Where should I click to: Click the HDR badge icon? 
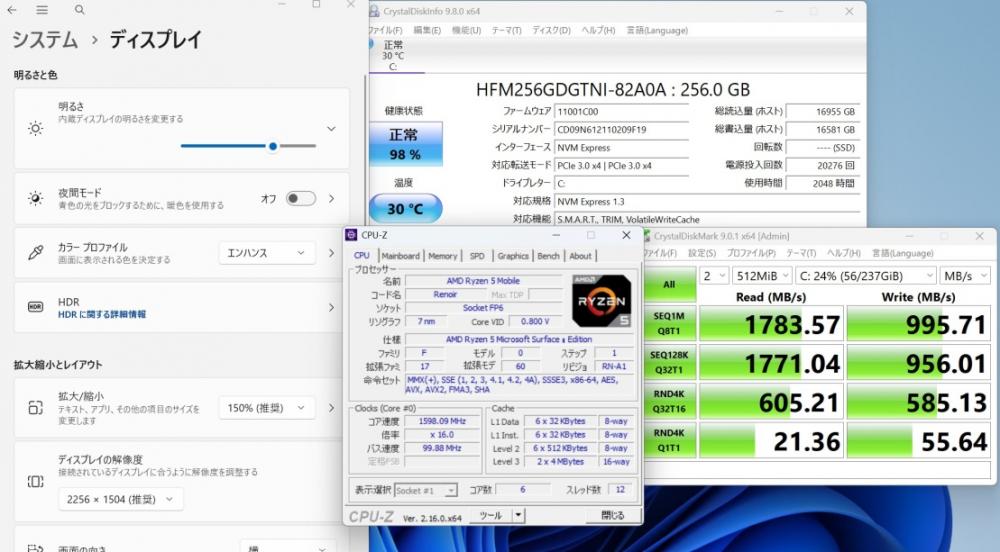36,307
